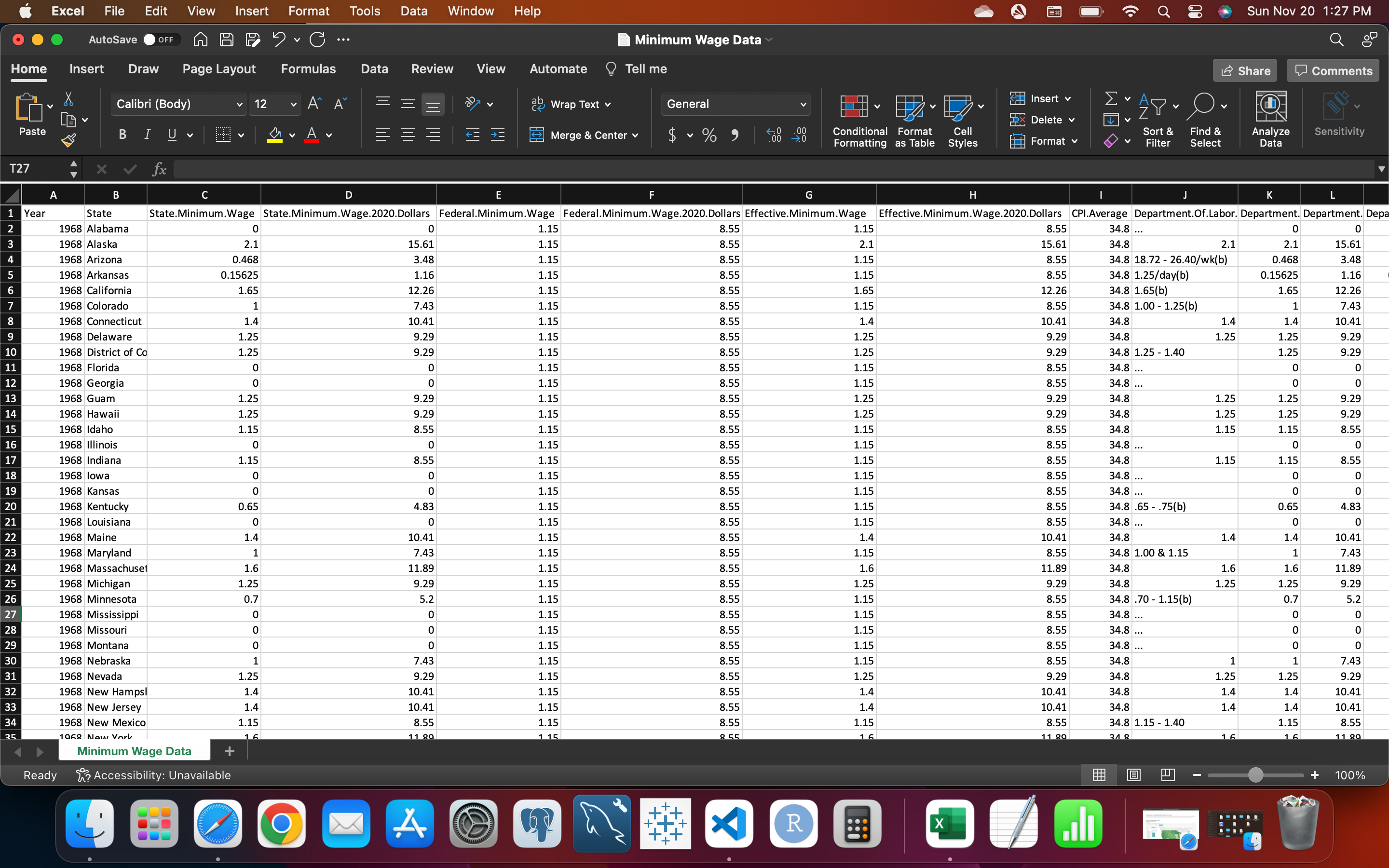Apply currency number format

click(671, 135)
